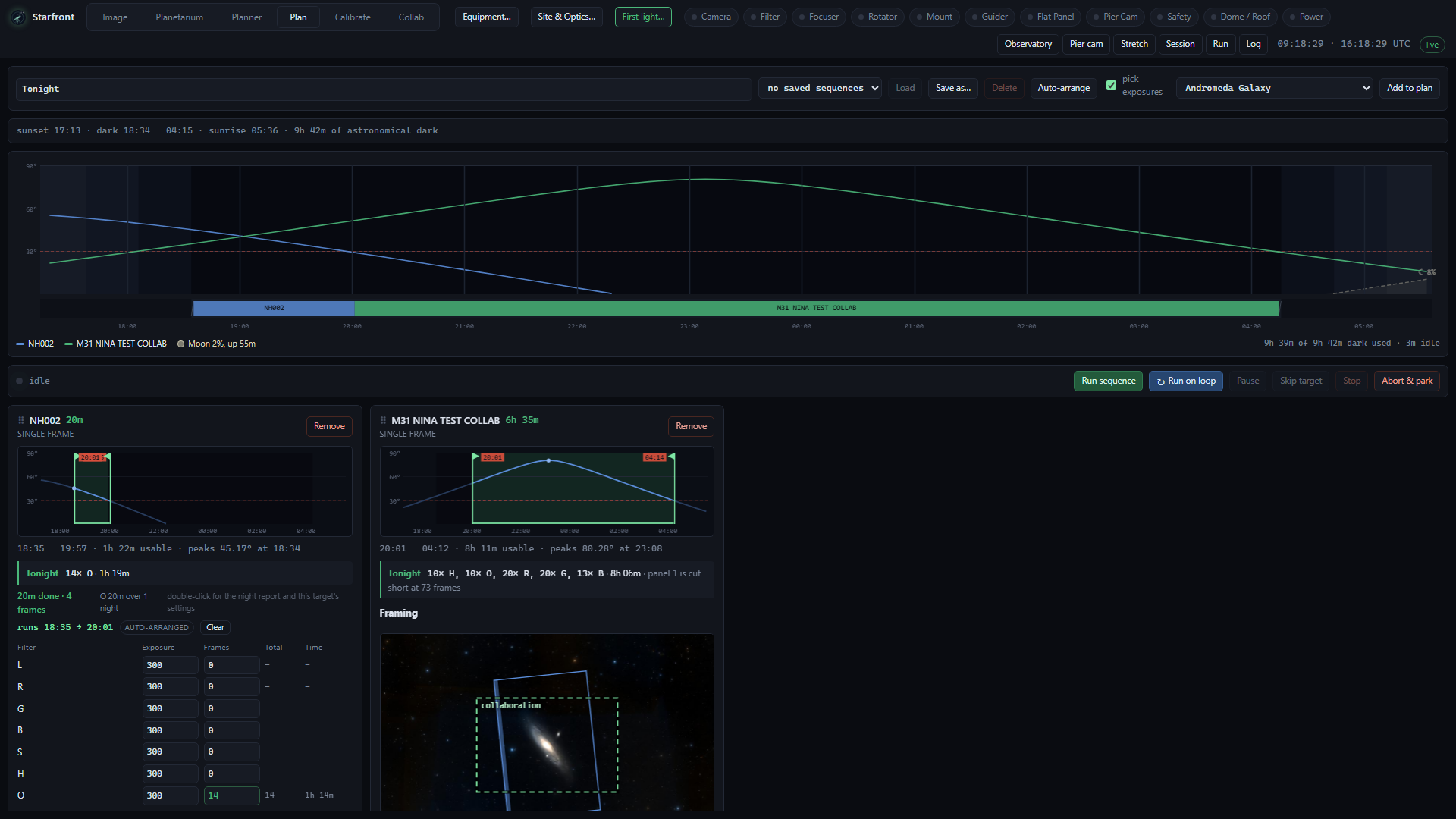Click Add to plan button
The width and height of the screenshot is (1456, 819).
(1410, 88)
